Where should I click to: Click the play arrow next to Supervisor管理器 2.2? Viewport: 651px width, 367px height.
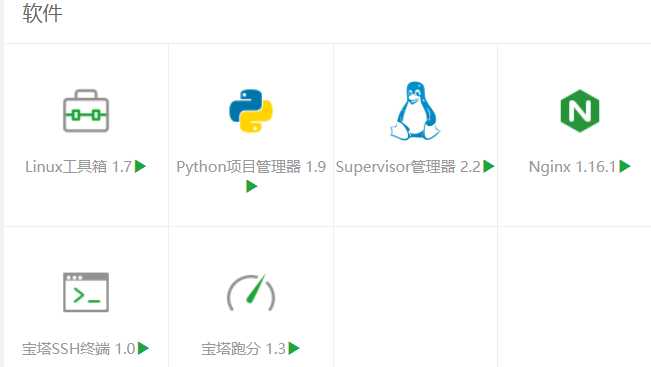(489, 166)
